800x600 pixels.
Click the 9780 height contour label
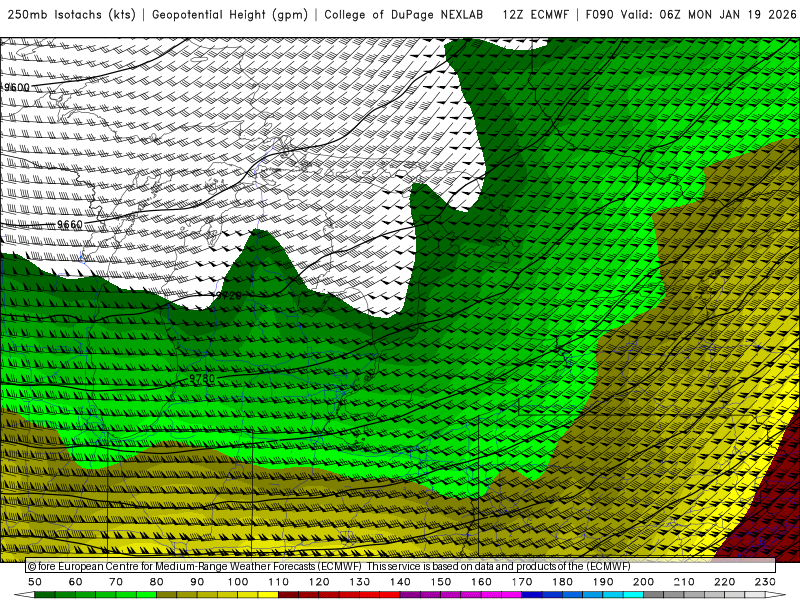coord(202,379)
